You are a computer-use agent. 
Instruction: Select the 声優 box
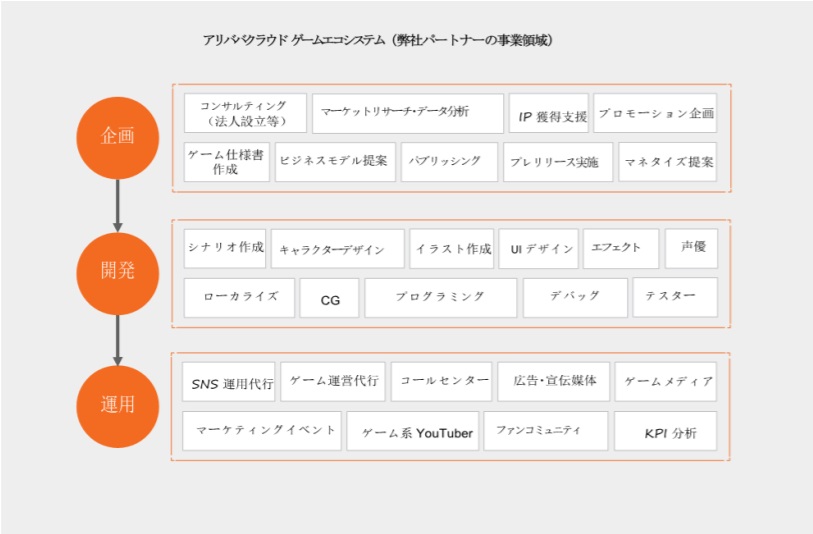click(x=691, y=249)
